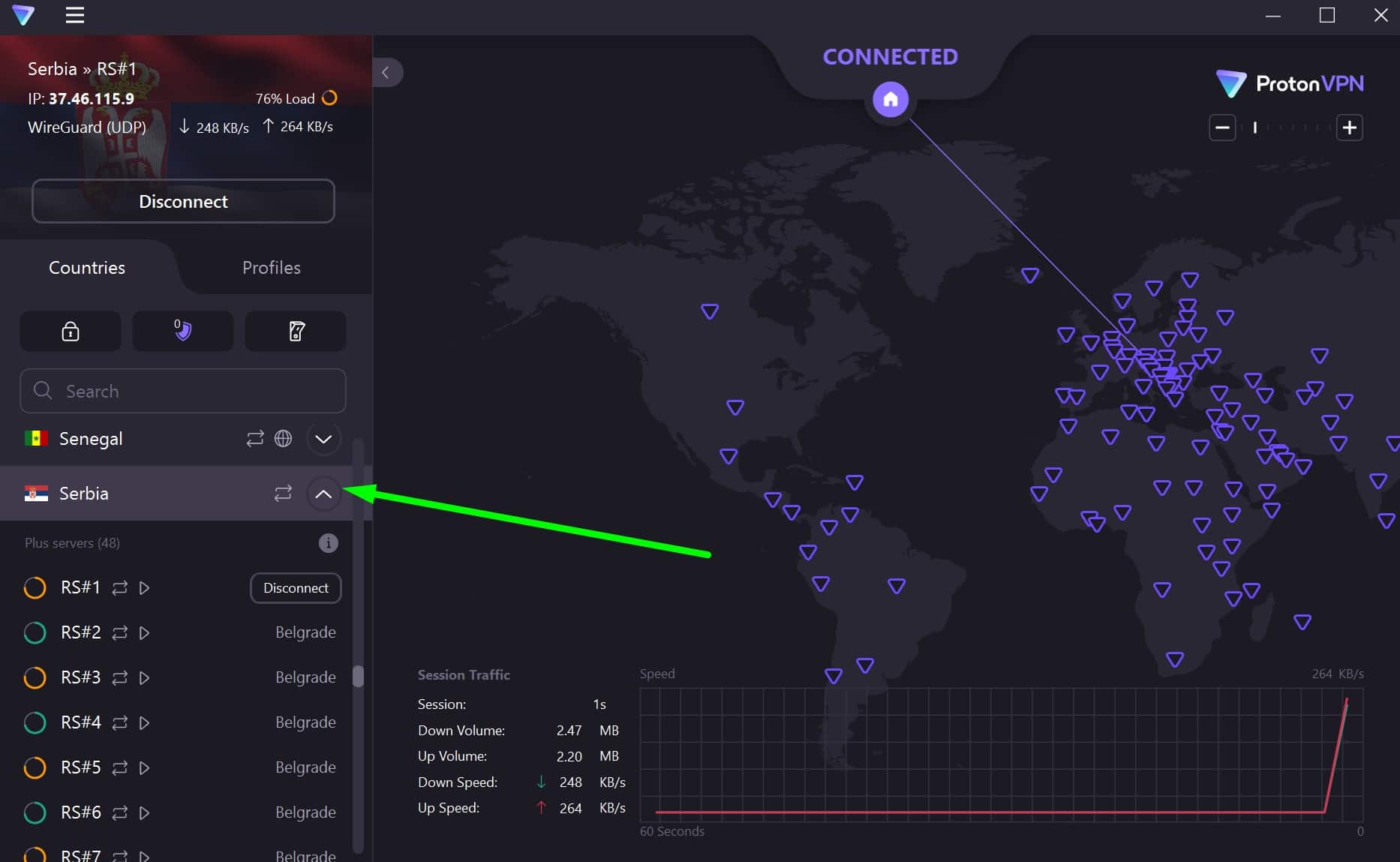Toggle the Kill Switch feature
The image size is (1400, 862).
tap(296, 331)
